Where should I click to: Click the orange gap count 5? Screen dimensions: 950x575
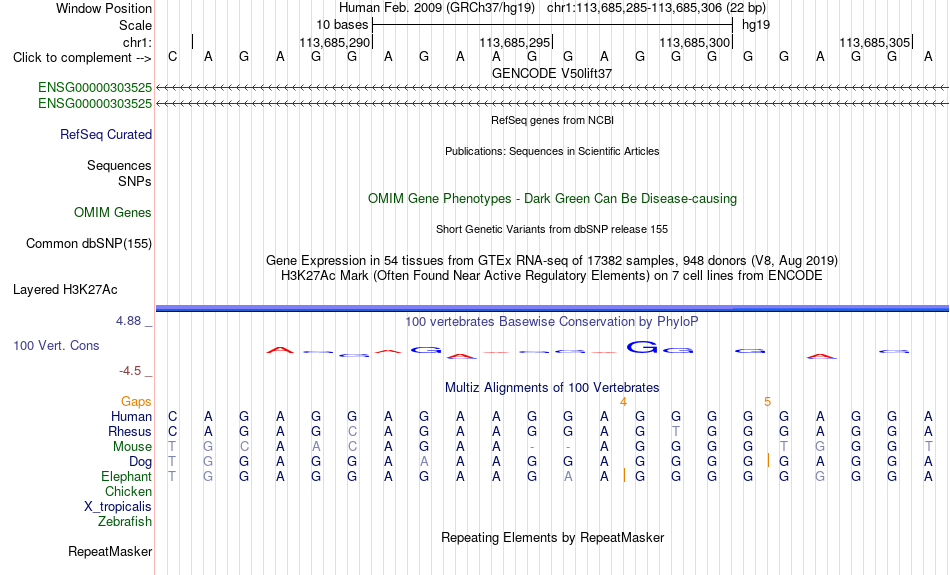(x=768, y=402)
